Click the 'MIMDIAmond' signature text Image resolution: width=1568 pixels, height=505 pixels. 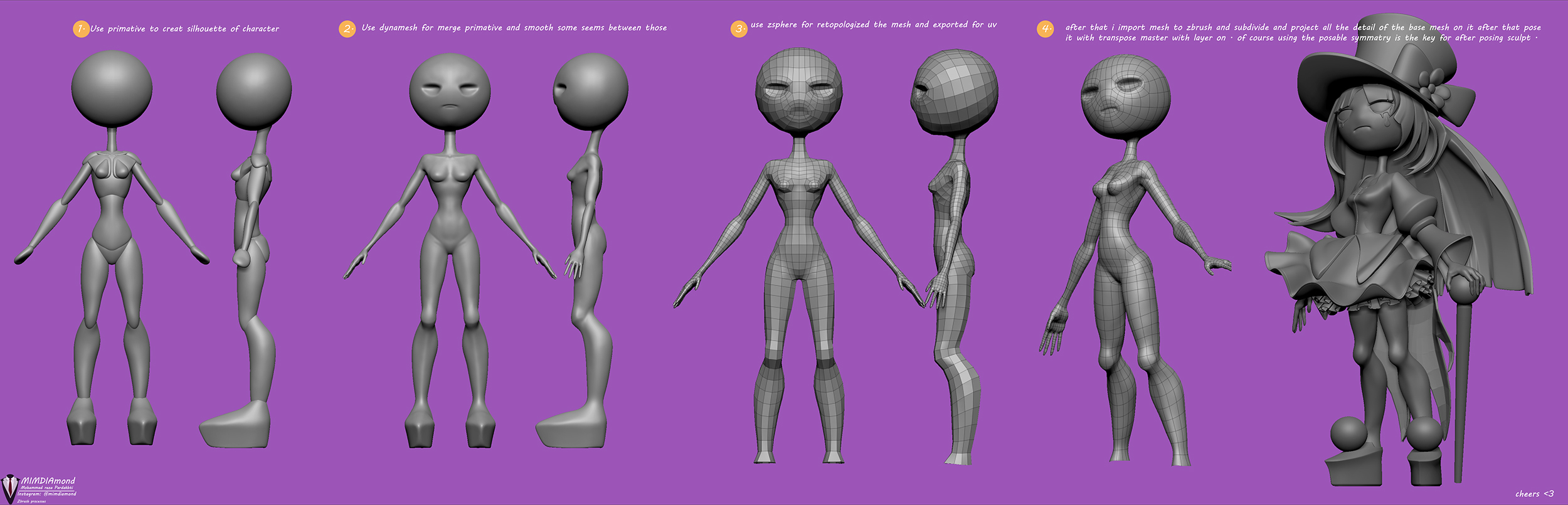(48, 481)
